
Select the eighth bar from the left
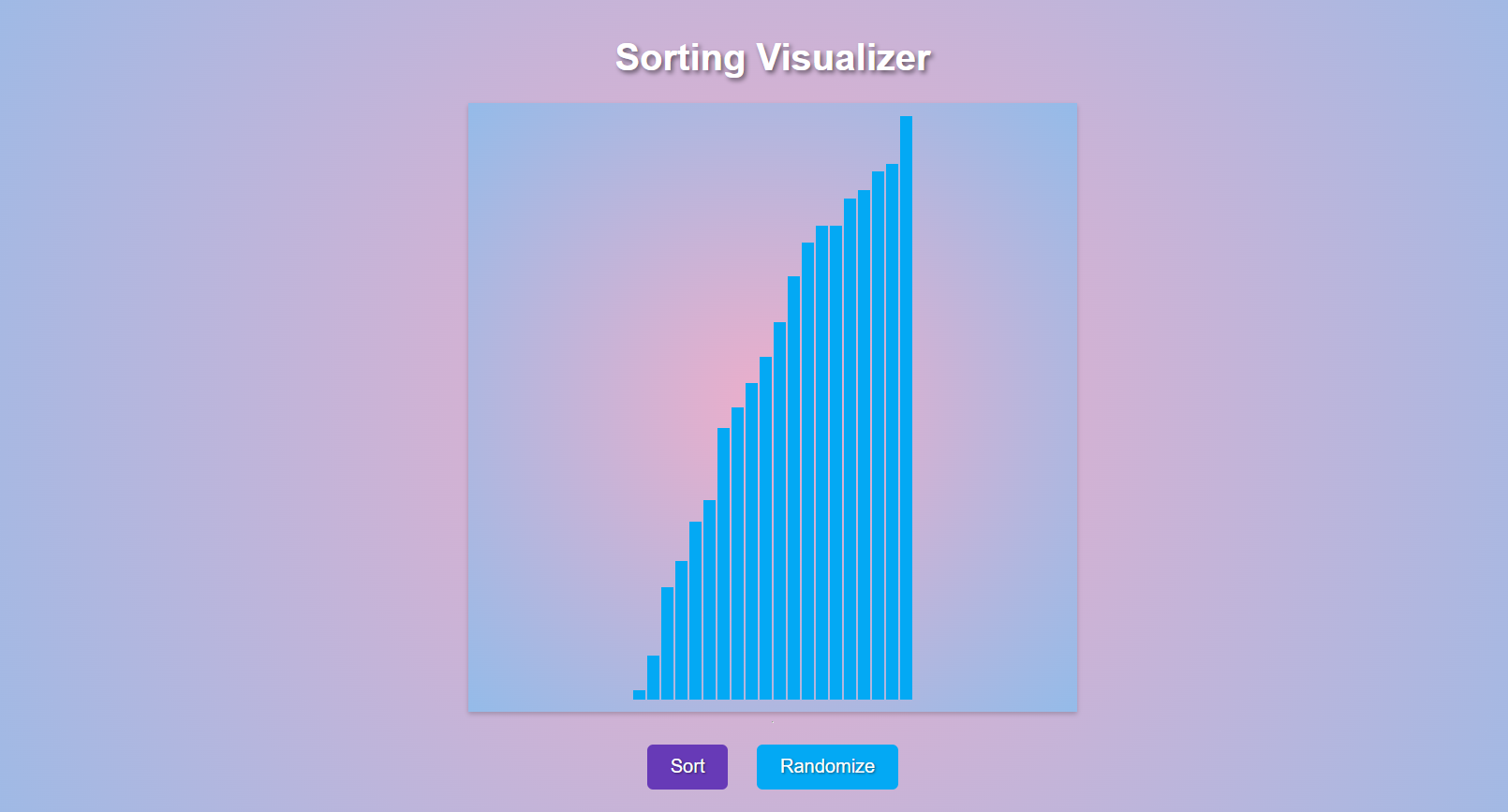(x=737, y=554)
